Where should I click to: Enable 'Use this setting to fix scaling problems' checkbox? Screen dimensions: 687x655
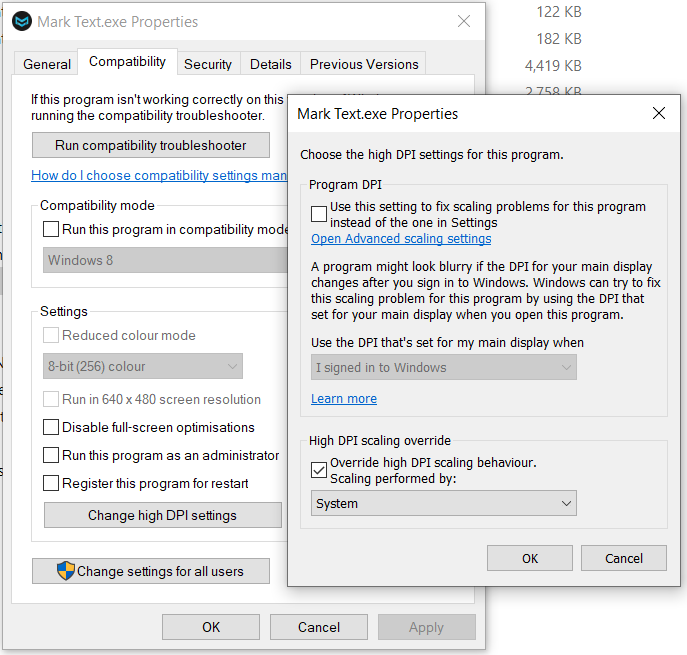(319, 214)
